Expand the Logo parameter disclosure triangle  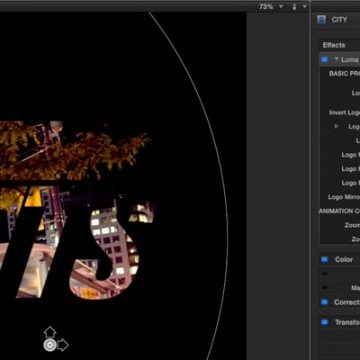click(336, 126)
